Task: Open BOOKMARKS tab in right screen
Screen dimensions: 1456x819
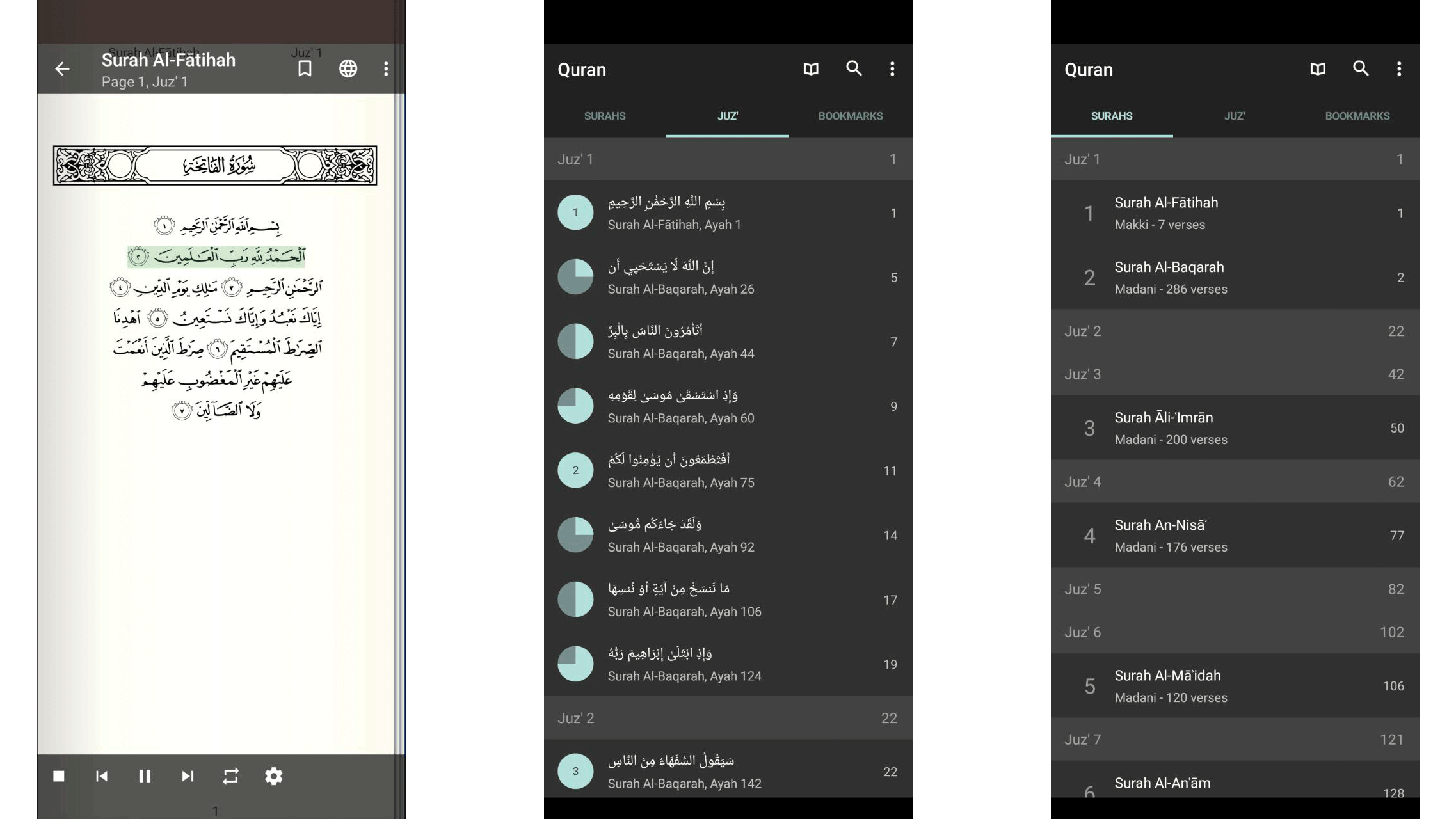Action: (1357, 116)
